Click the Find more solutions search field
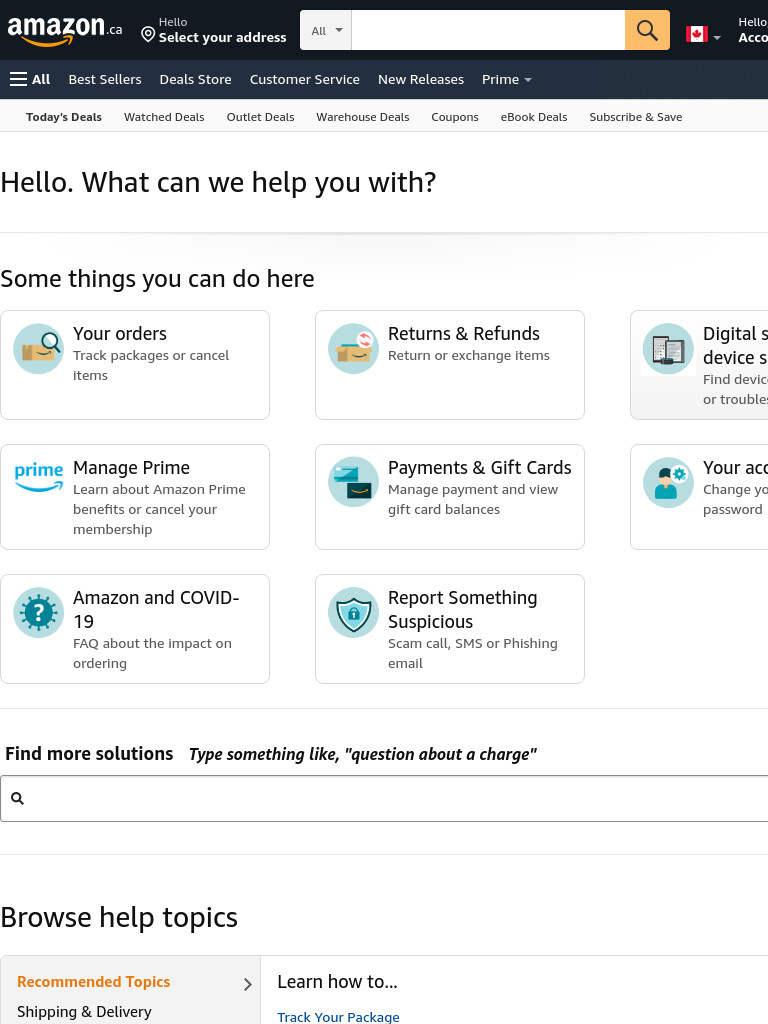 click(384, 798)
